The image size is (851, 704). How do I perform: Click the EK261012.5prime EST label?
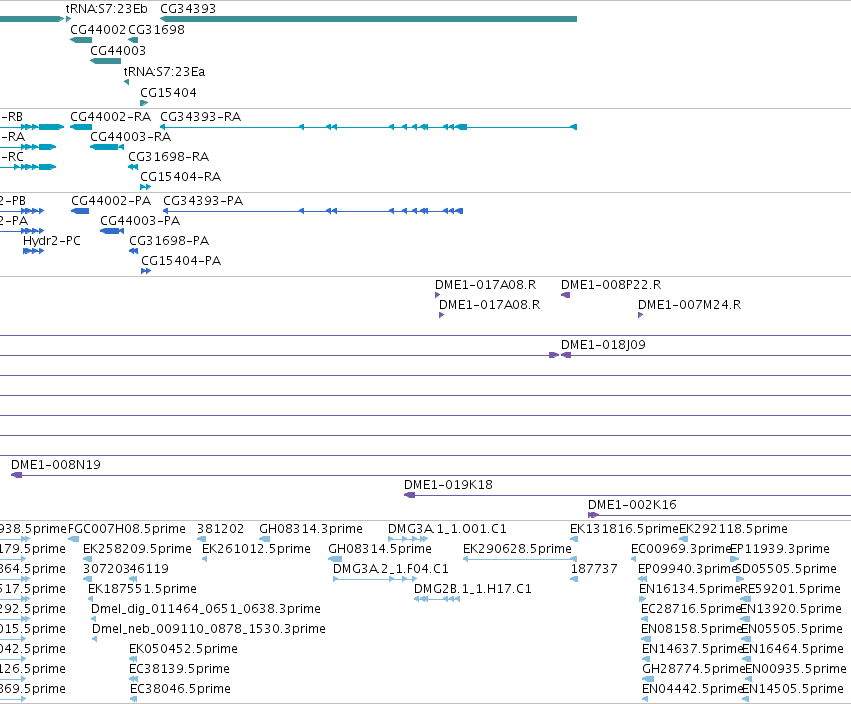256,549
